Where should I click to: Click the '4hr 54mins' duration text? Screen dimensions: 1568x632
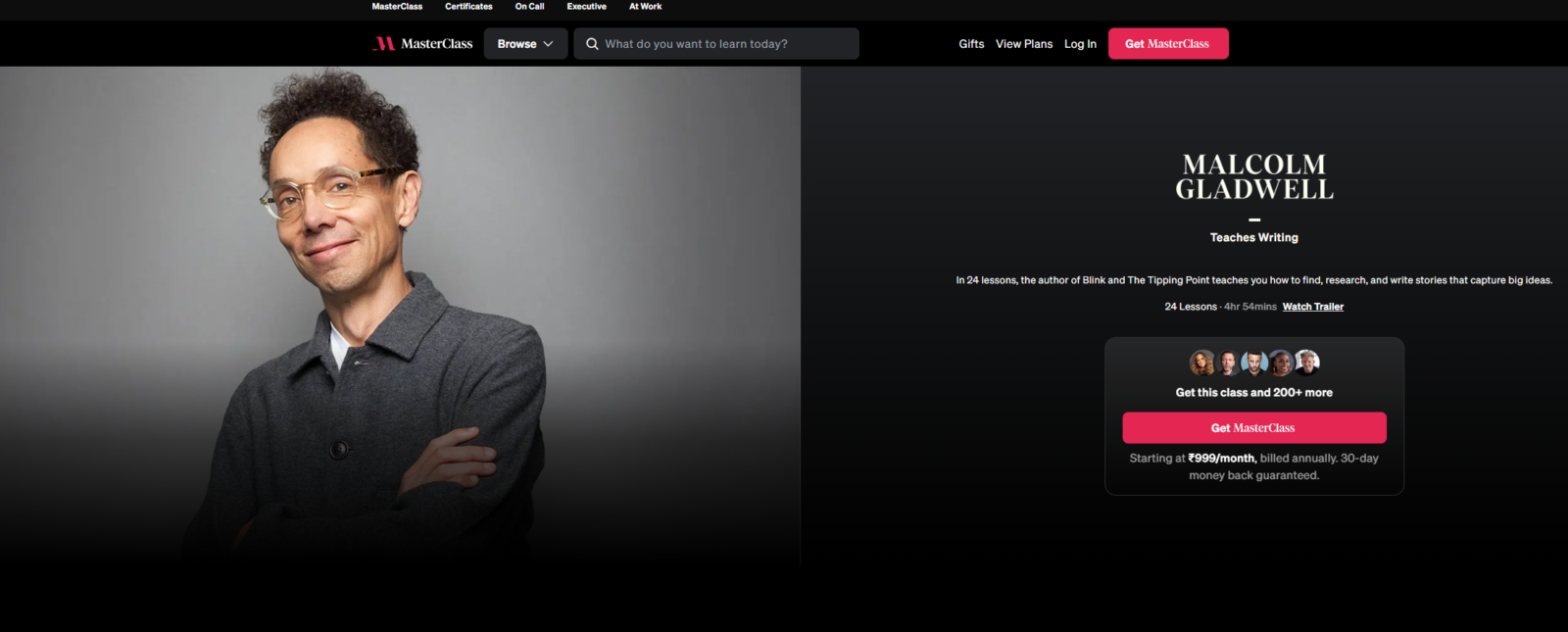(1250, 307)
